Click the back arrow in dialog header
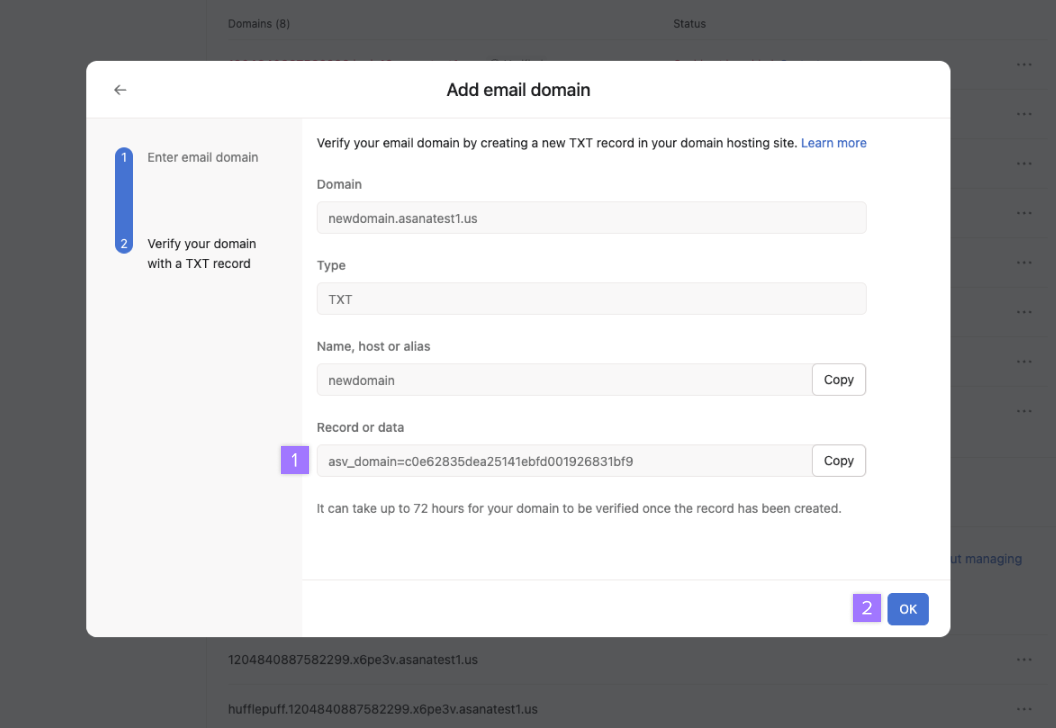Image resolution: width=1056 pixels, height=728 pixels. 120,90
